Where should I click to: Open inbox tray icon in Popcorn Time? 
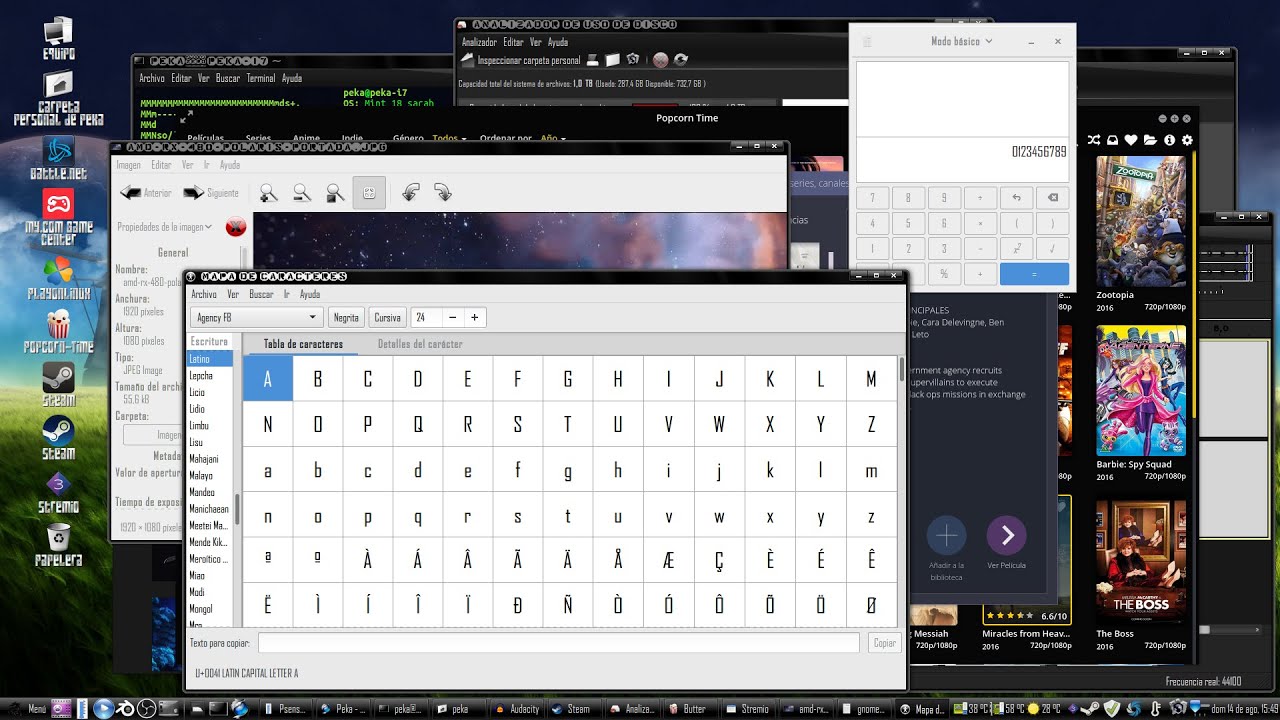point(1113,140)
